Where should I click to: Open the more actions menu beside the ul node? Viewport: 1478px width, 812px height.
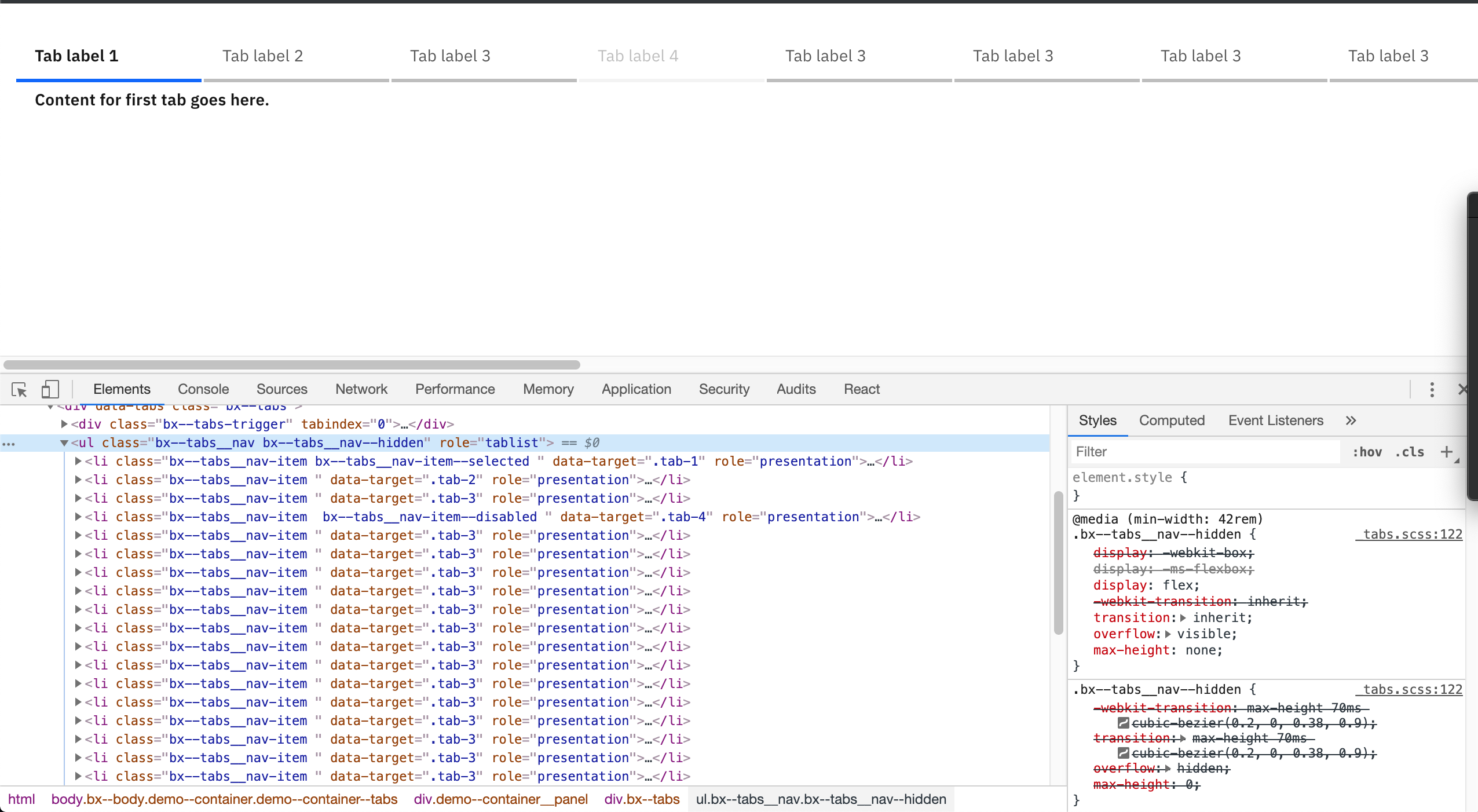coord(9,443)
